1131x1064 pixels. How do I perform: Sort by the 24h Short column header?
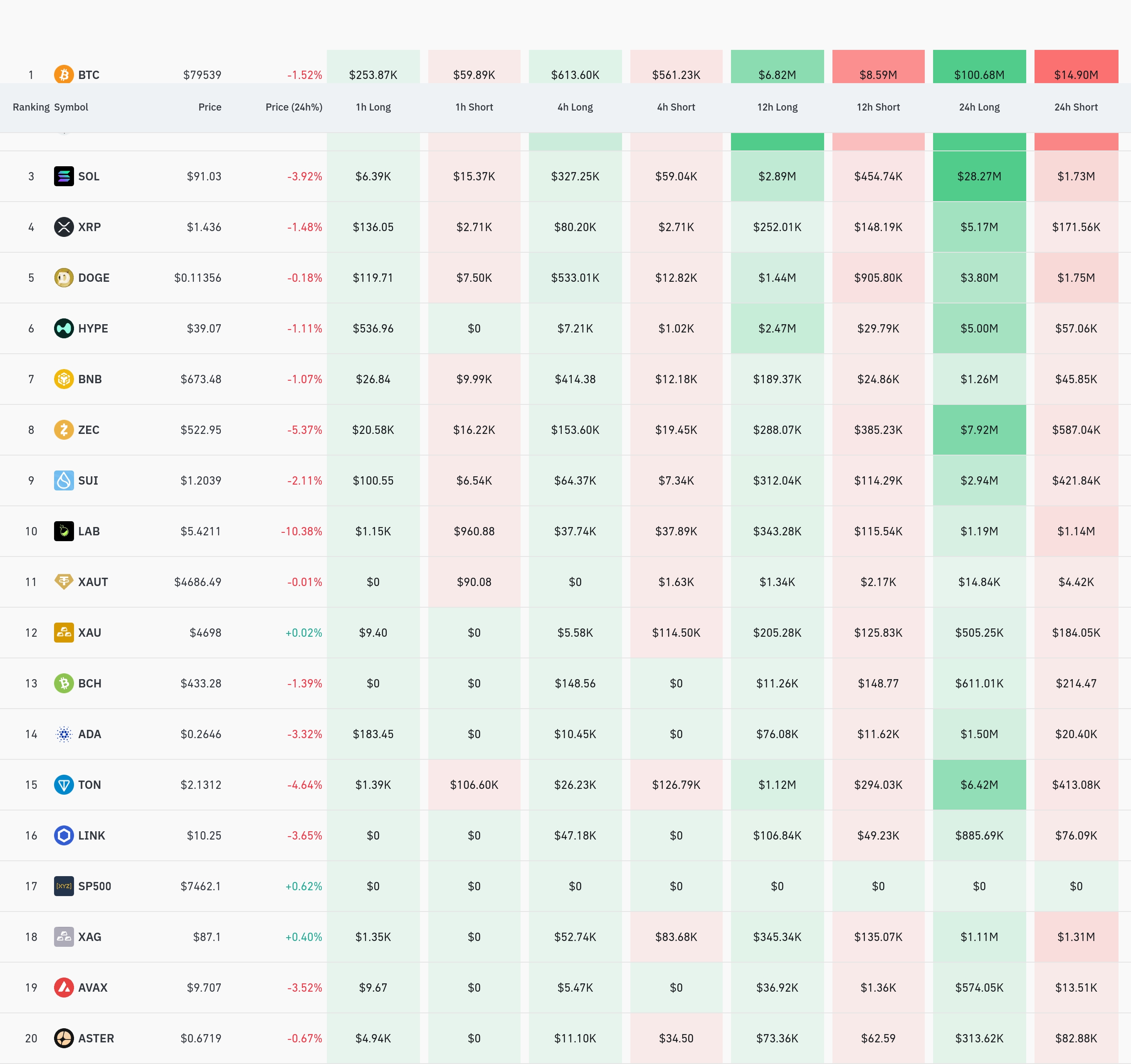tap(1077, 107)
